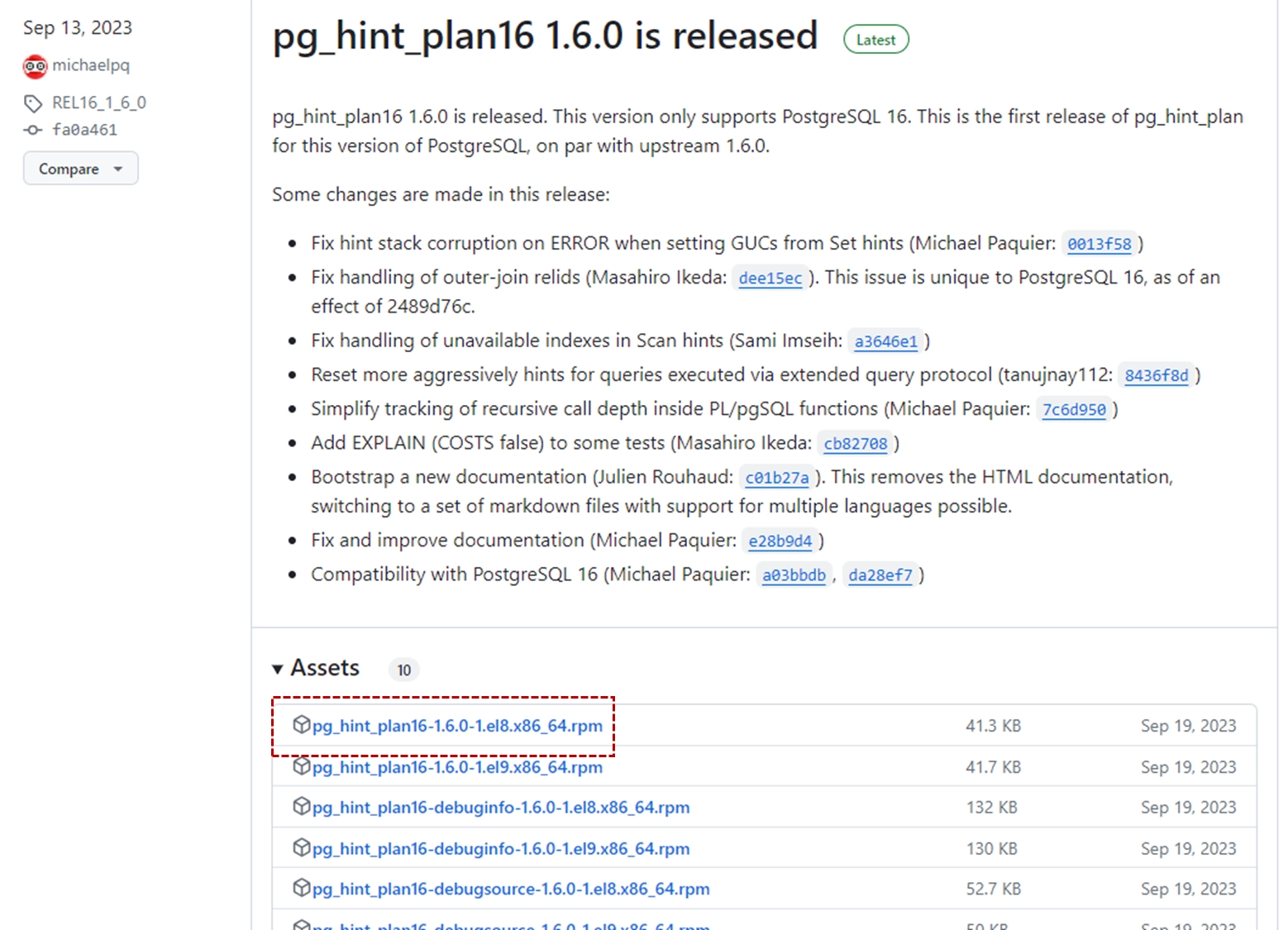Open commit link c01b27a
Screen dimensions: 1288x930
777,478
